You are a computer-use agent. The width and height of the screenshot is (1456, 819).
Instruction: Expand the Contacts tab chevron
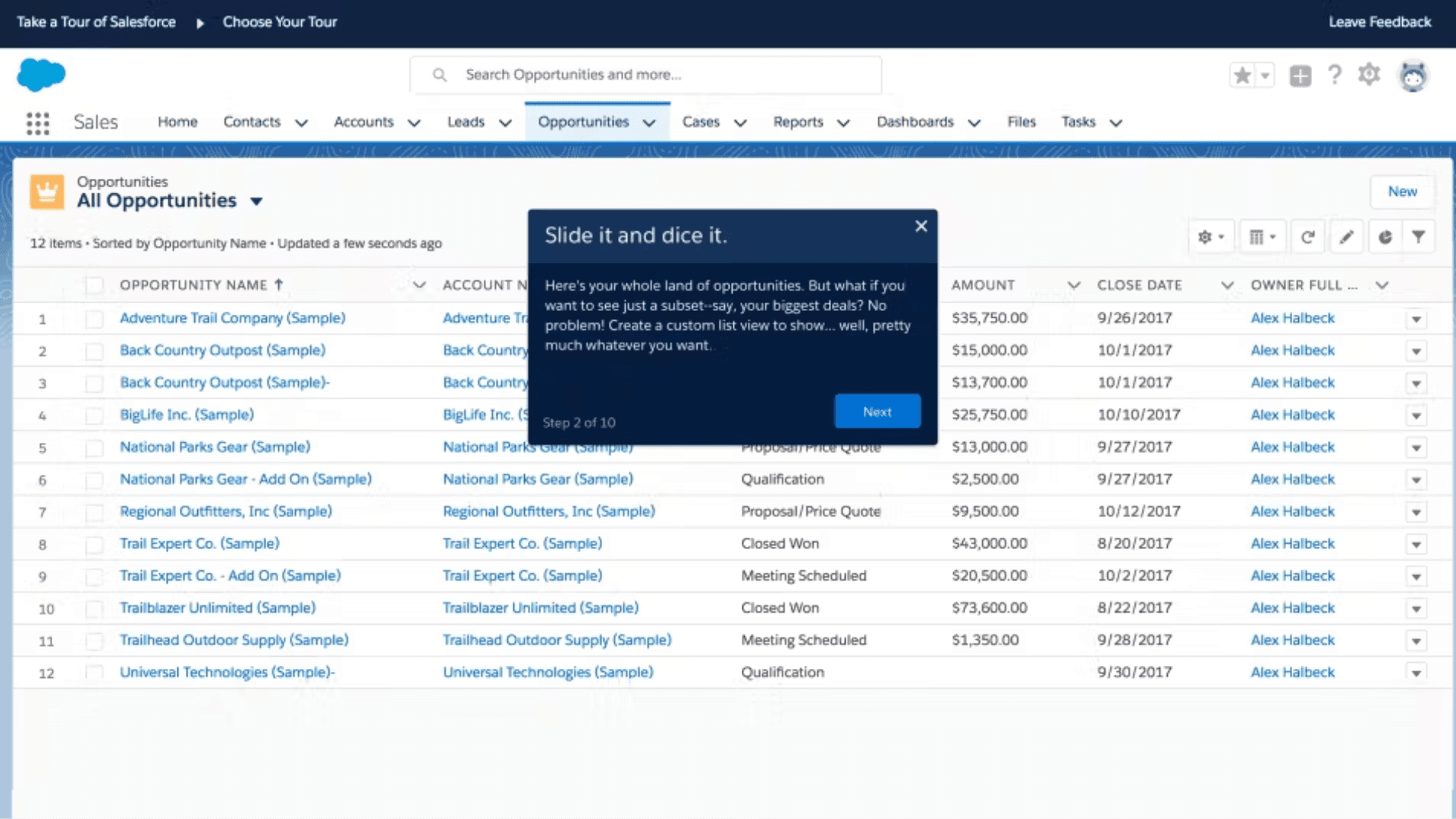[301, 123]
